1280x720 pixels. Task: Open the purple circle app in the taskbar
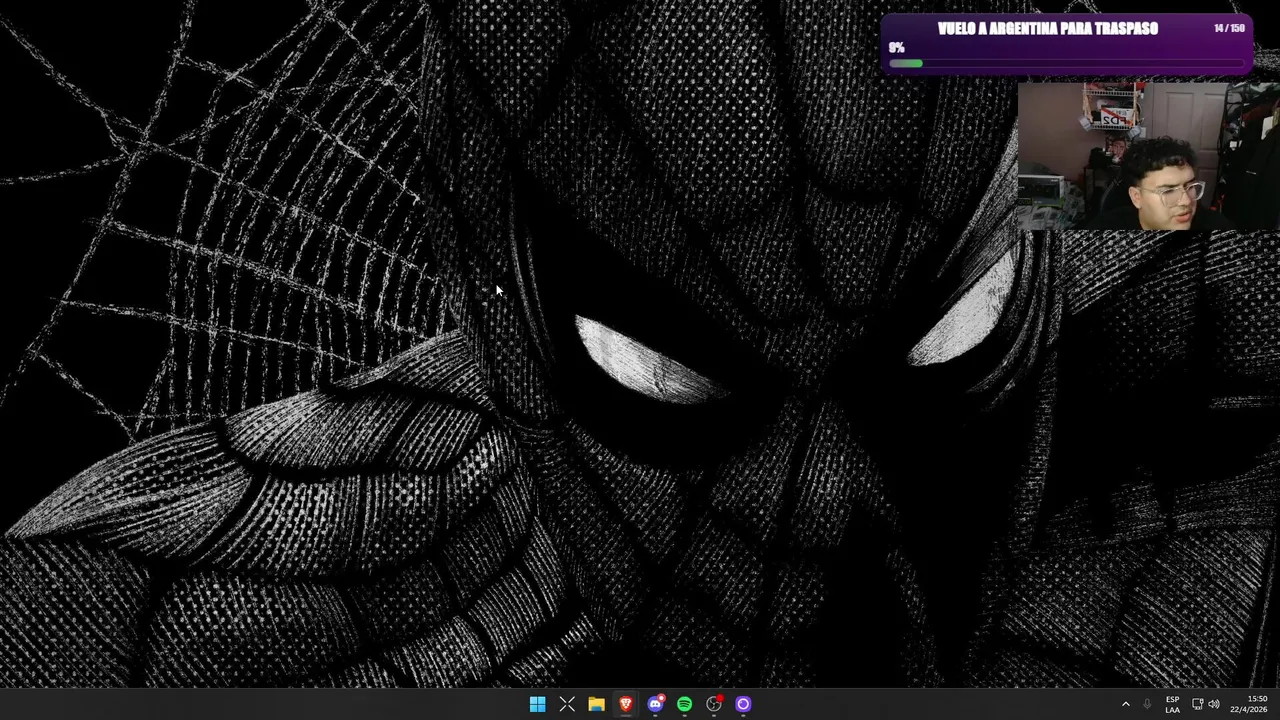[x=743, y=704]
